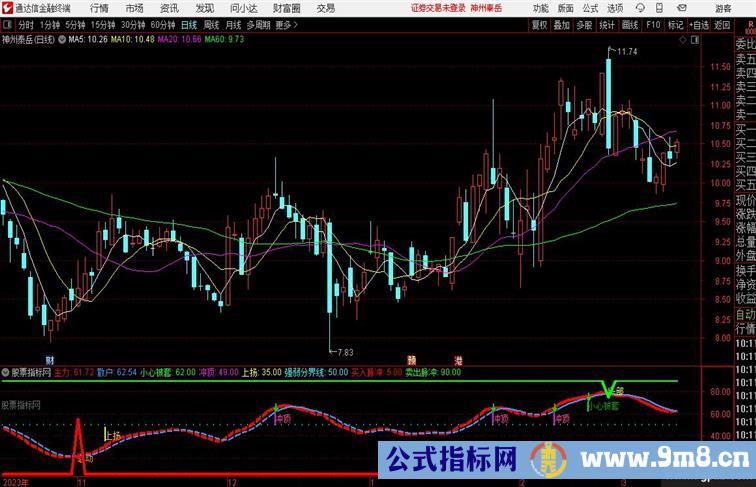Click the 7.83 low price label
This screenshot has width=756, height=487.
(x=345, y=352)
